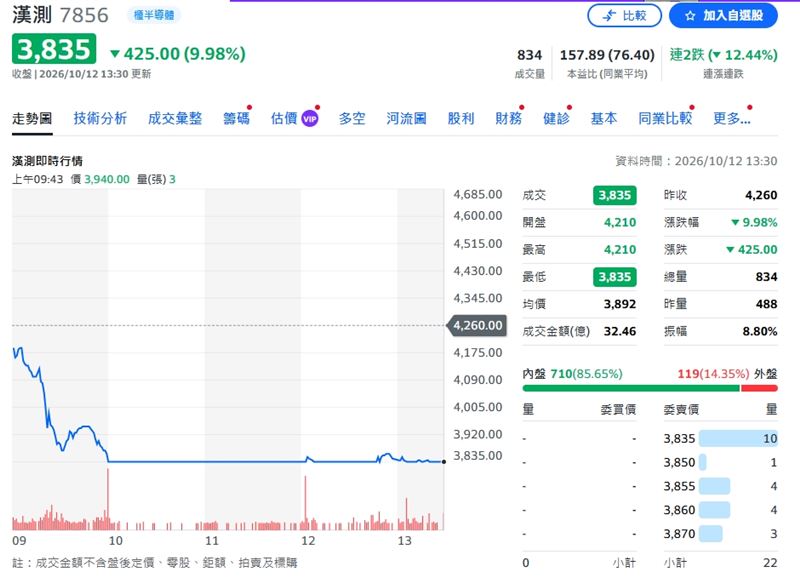Click the 委賣價 column header

pos(681,409)
